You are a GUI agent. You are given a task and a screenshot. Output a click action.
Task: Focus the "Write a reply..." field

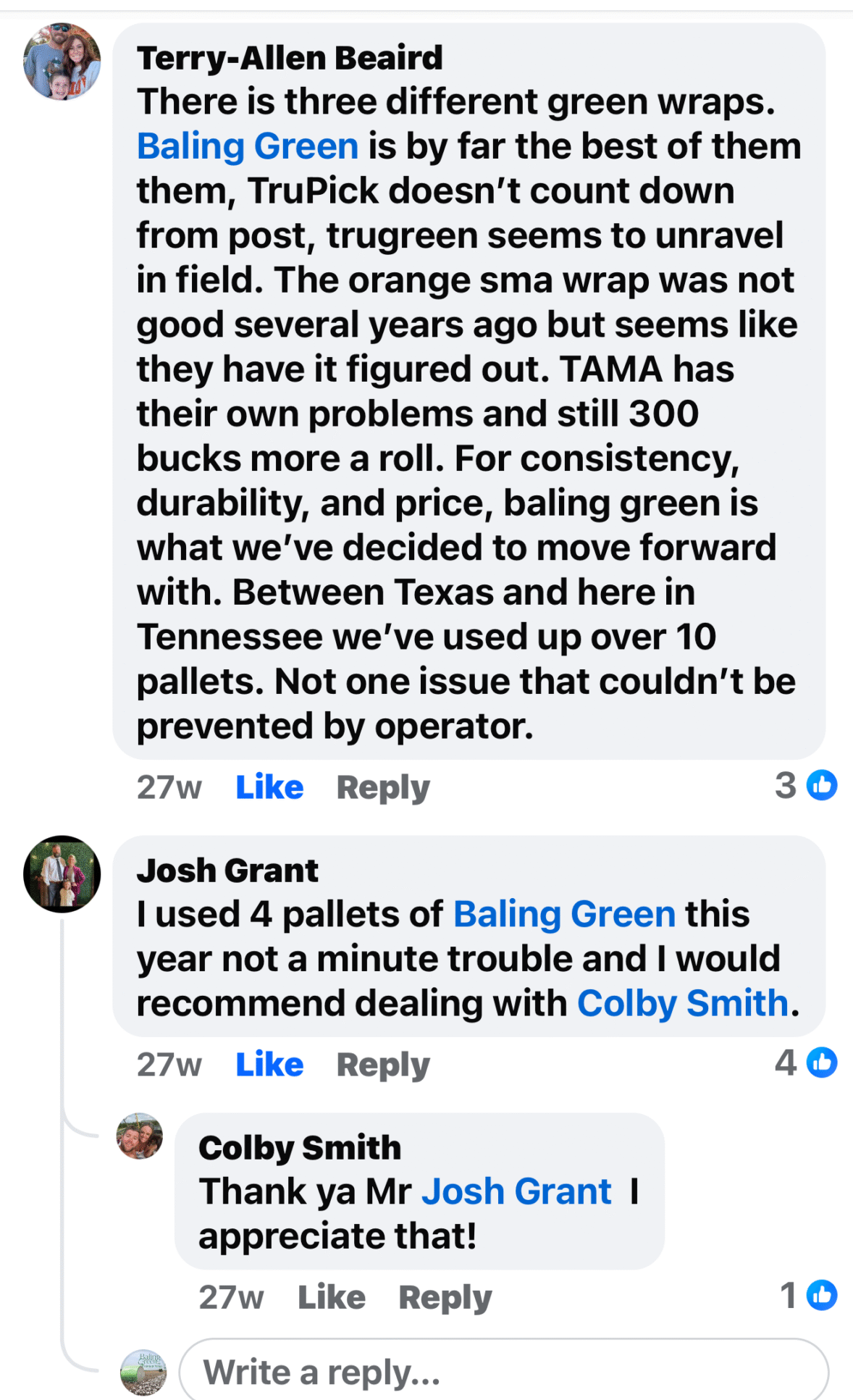(503, 1372)
